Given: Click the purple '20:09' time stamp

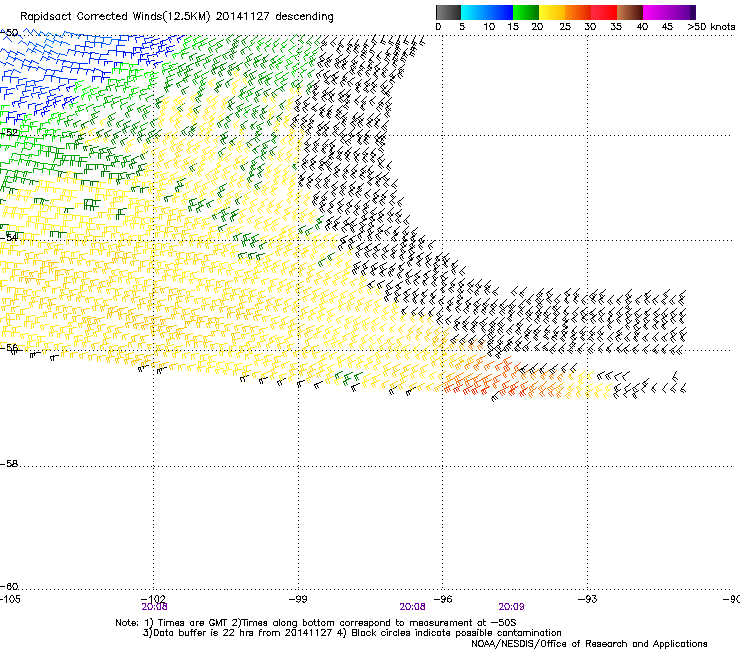Looking at the screenshot, I should (x=511, y=607).
